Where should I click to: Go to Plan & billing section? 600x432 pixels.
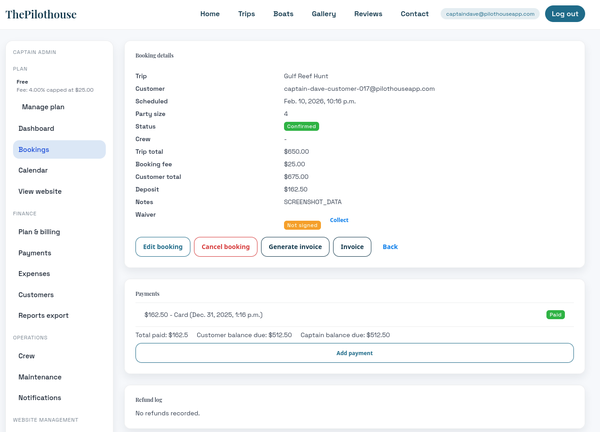tap(39, 232)
